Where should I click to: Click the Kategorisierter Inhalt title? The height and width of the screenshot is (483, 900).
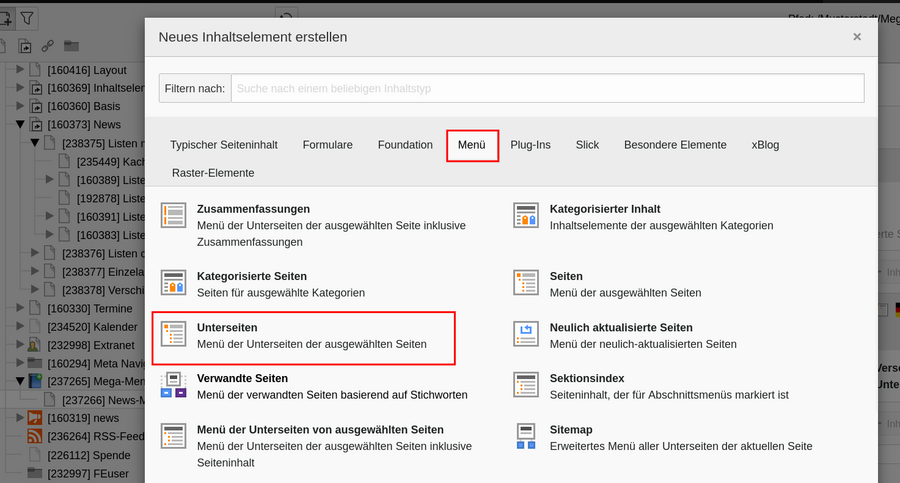[x=605, y=209]
